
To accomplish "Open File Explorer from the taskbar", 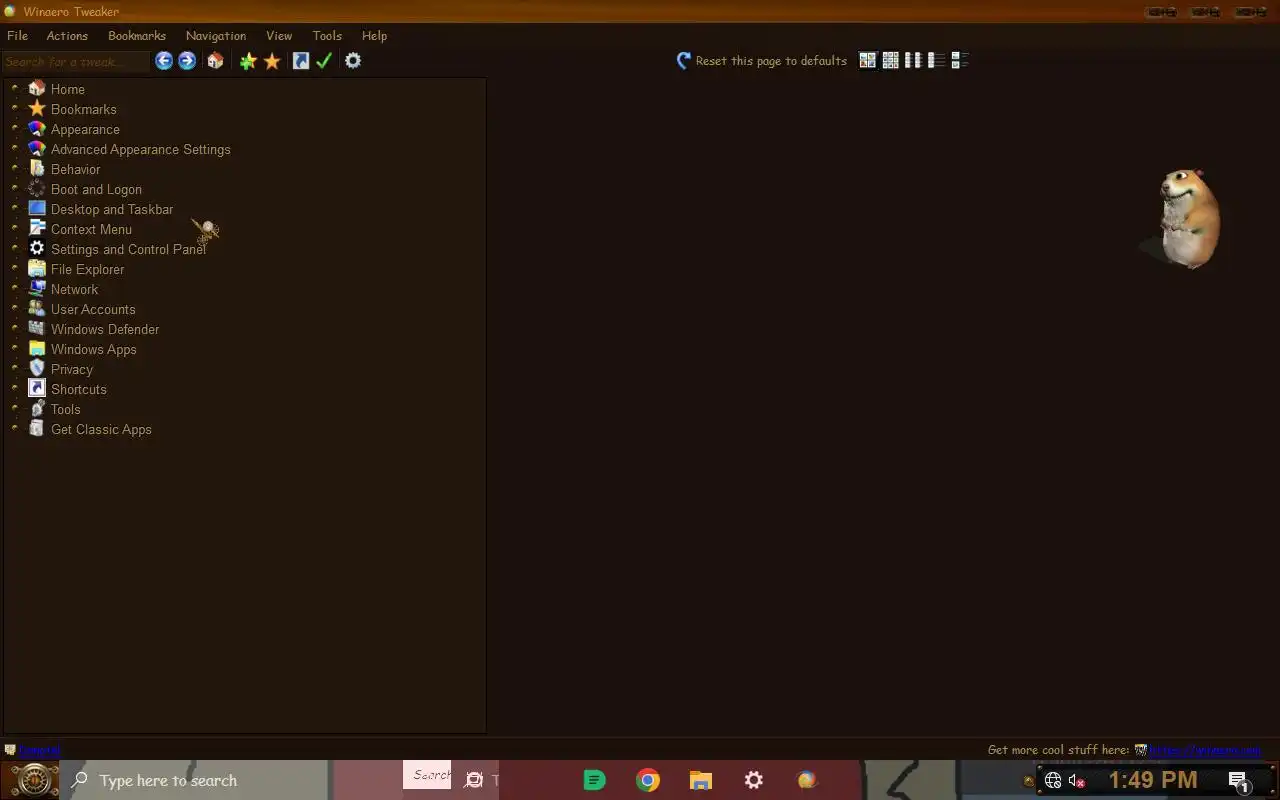I will pyautogui.click(x=701, y=780).
